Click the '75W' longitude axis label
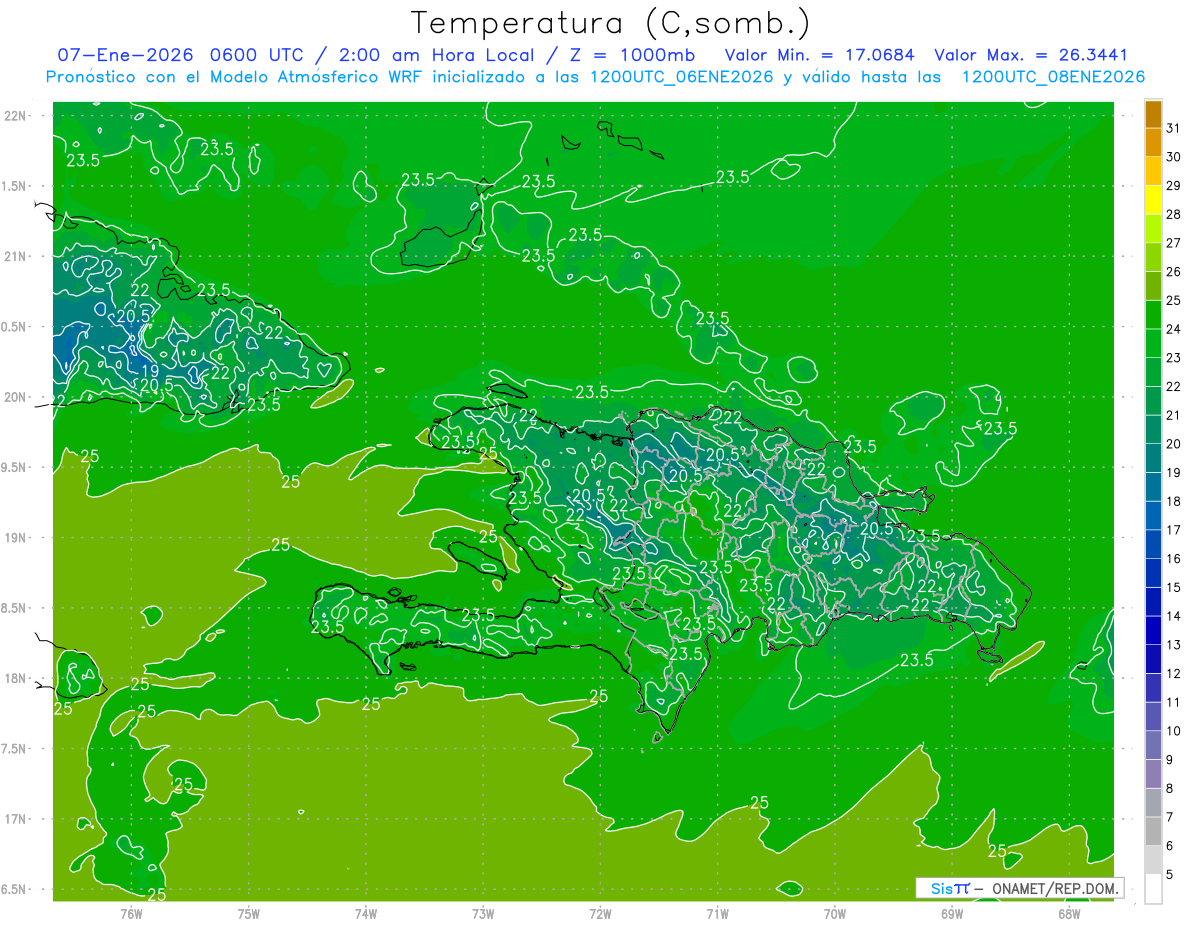 pos(249,913)
